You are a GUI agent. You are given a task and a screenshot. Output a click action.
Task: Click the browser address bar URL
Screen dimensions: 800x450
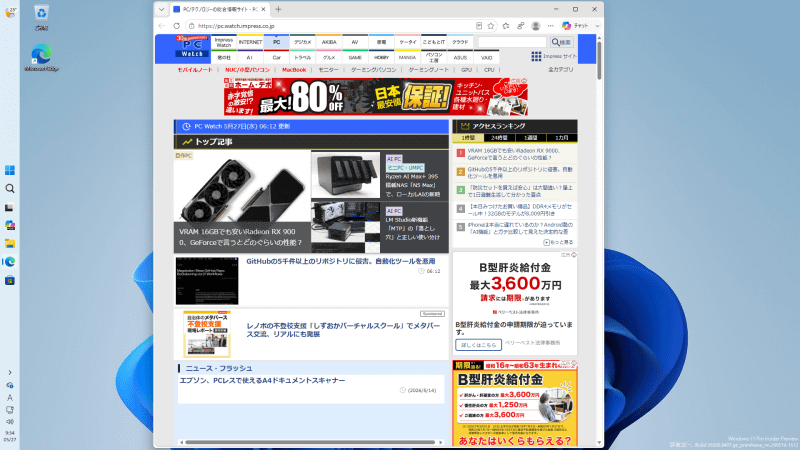[236, 26]
